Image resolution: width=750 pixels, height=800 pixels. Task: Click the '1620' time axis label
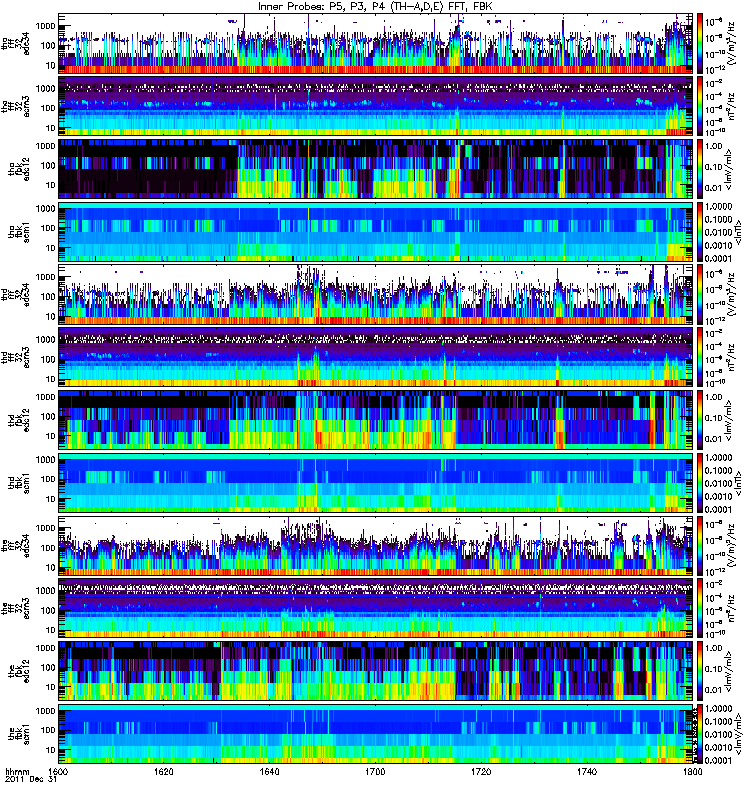163,771
